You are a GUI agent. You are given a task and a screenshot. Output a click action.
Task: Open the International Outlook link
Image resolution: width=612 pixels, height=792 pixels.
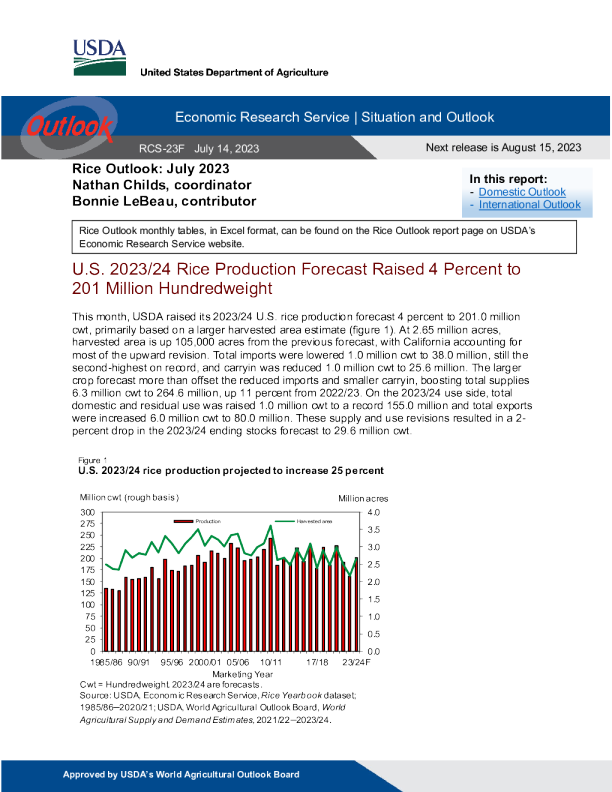click(x=530, y=205)
